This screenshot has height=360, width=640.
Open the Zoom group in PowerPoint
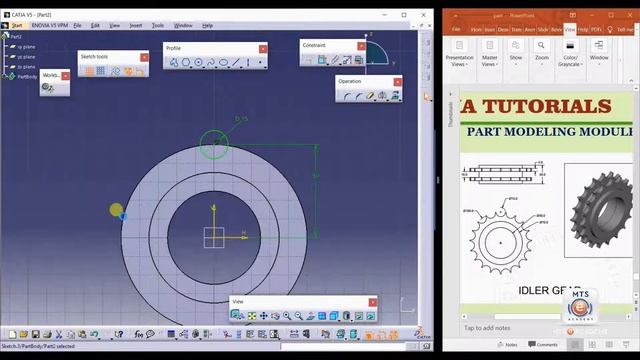[542, 55]
